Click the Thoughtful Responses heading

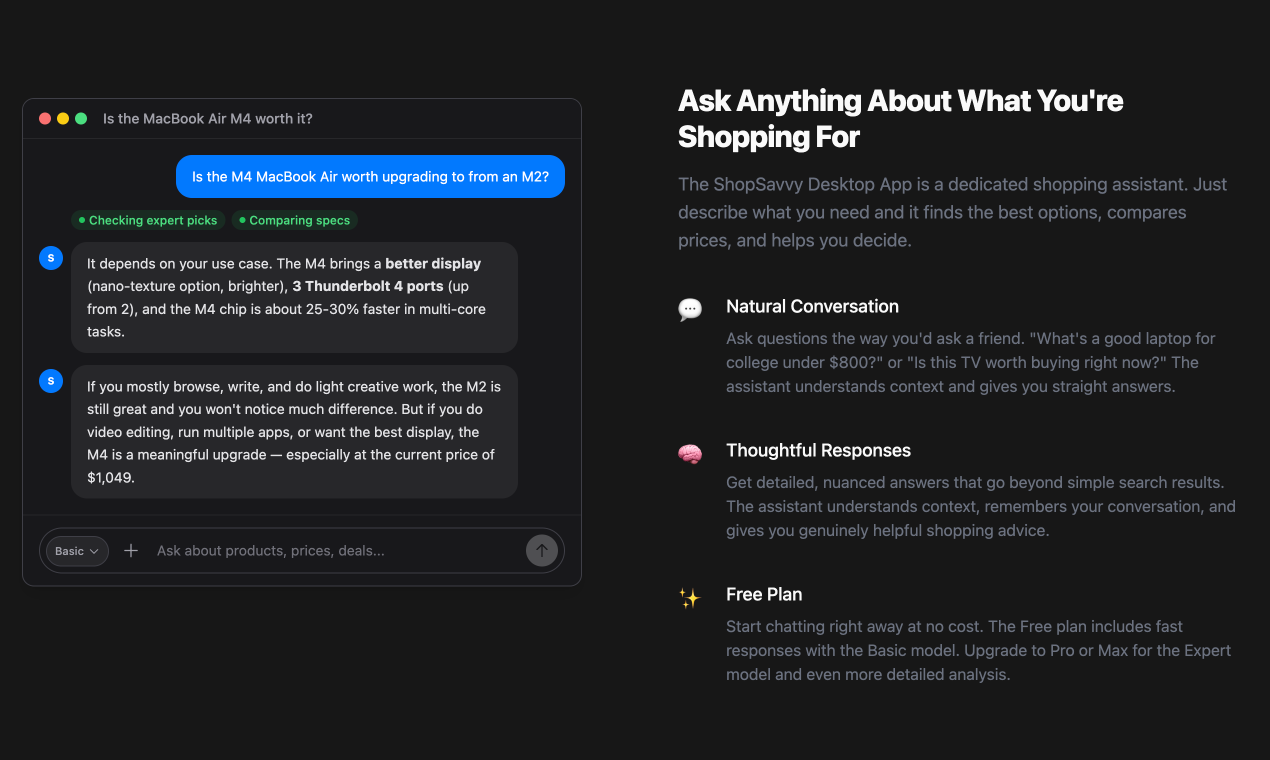pyautogui.click(x=818, y=450)
